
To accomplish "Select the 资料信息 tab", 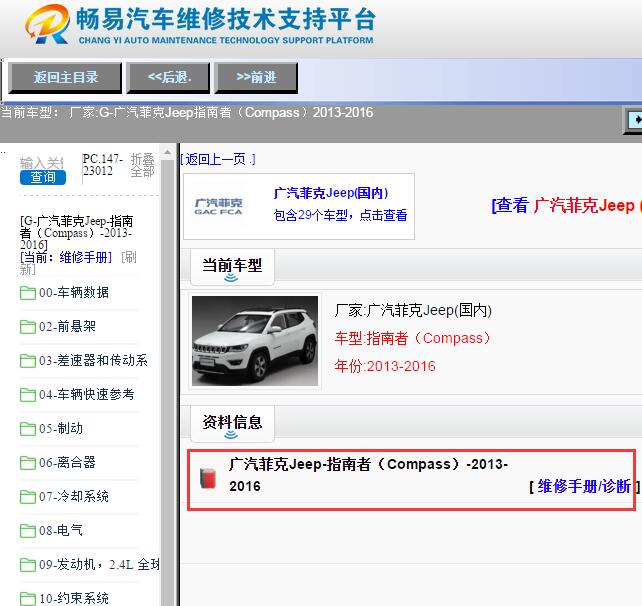I will tap(232, 423).
